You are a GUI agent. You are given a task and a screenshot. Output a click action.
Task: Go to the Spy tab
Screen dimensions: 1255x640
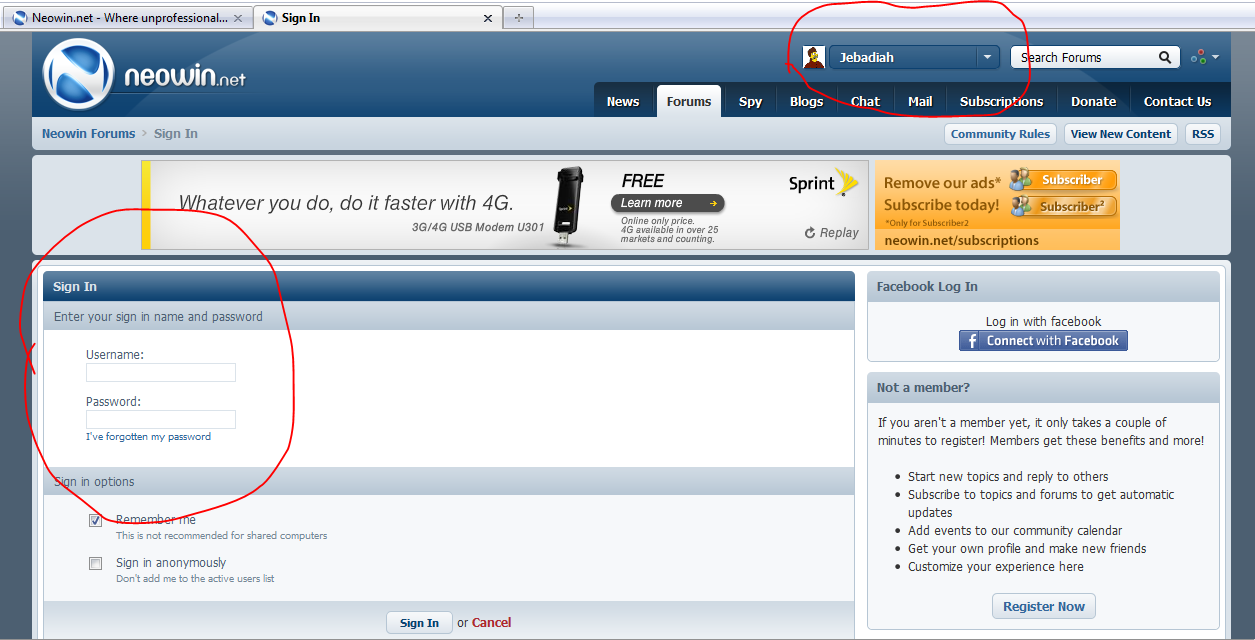[x=750, y=101]
